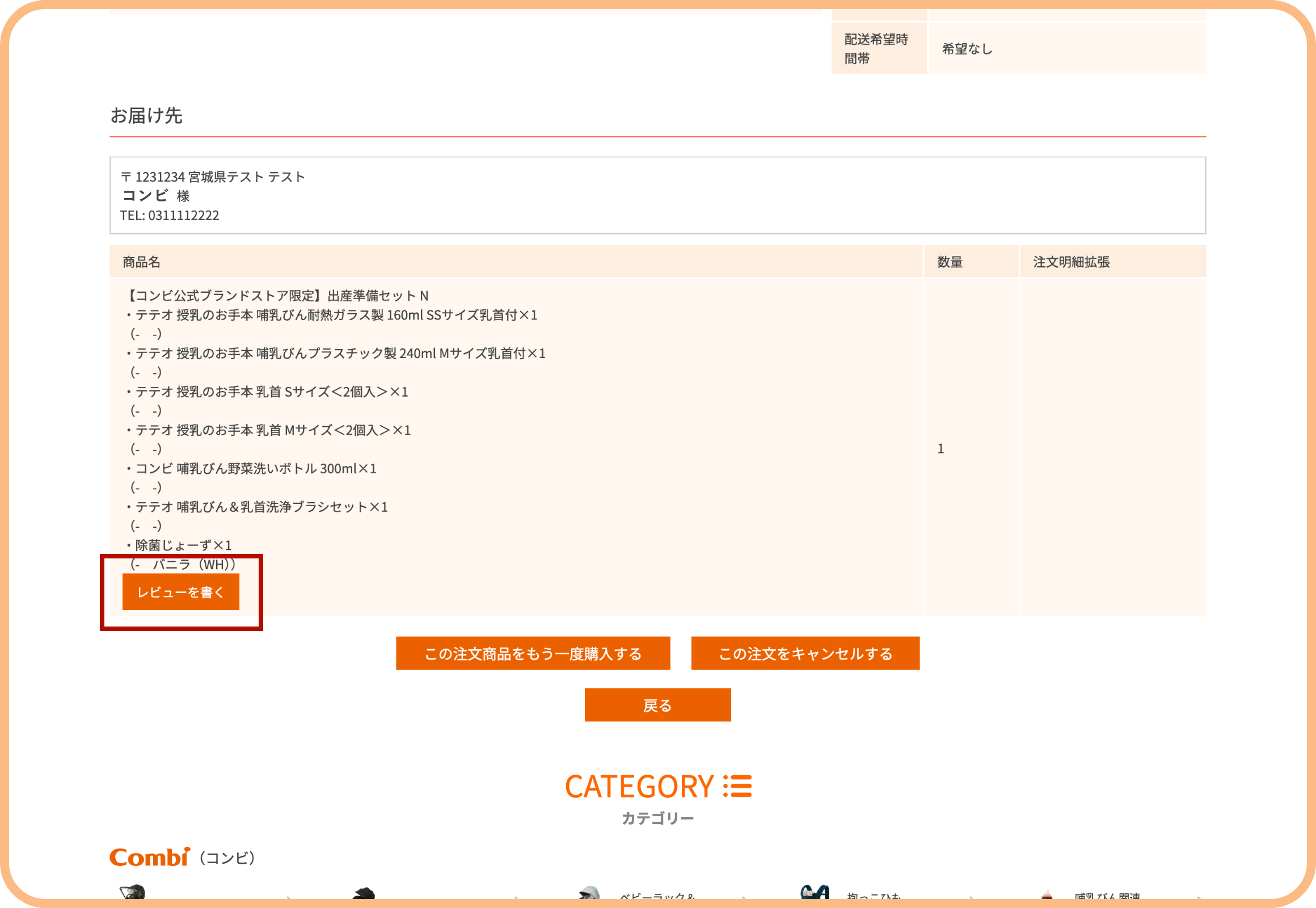Select 哺乳びん野菜洗いボトル 300ml line
1316x908 pixels.
click(251, 469)
